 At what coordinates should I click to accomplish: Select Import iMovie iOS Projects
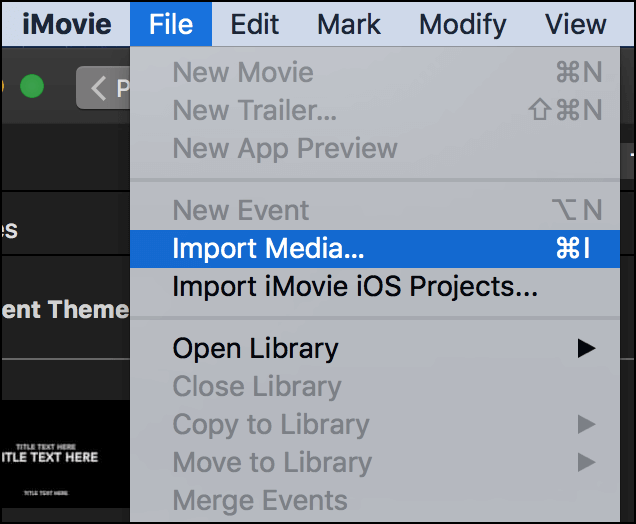355,287
